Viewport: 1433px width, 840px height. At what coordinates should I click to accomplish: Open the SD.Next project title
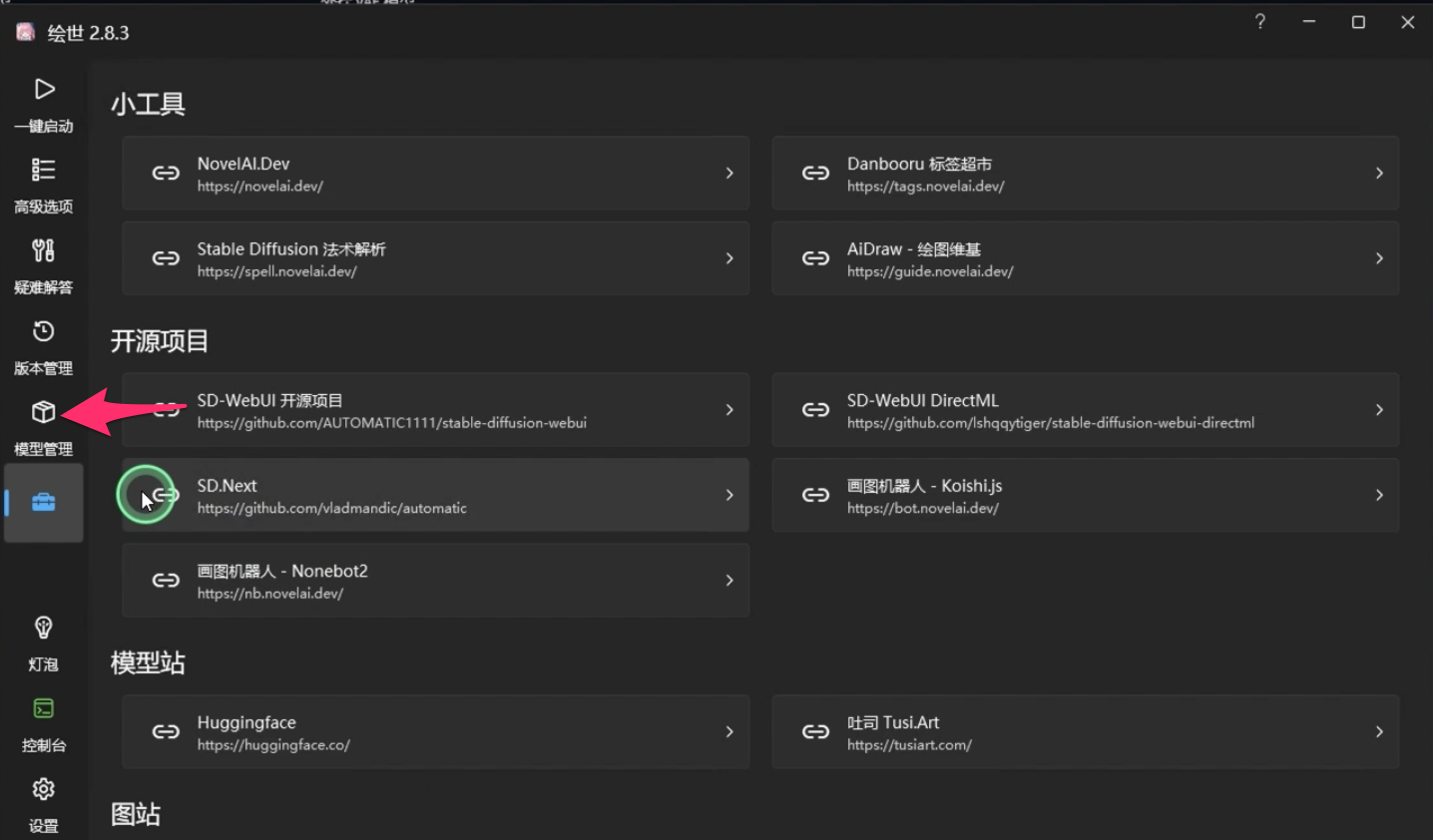tap(227, 486)
